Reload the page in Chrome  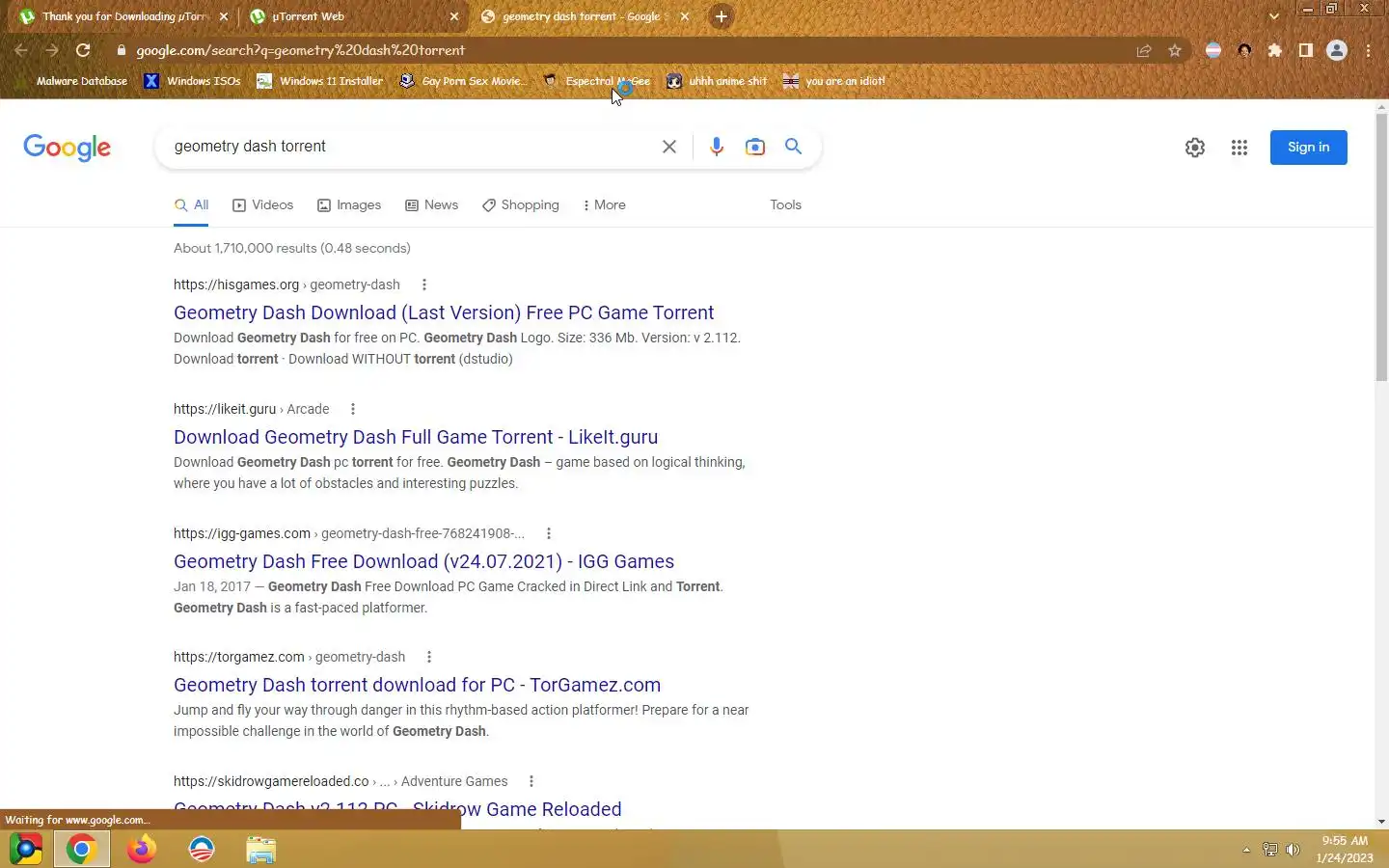coord(83,50)
